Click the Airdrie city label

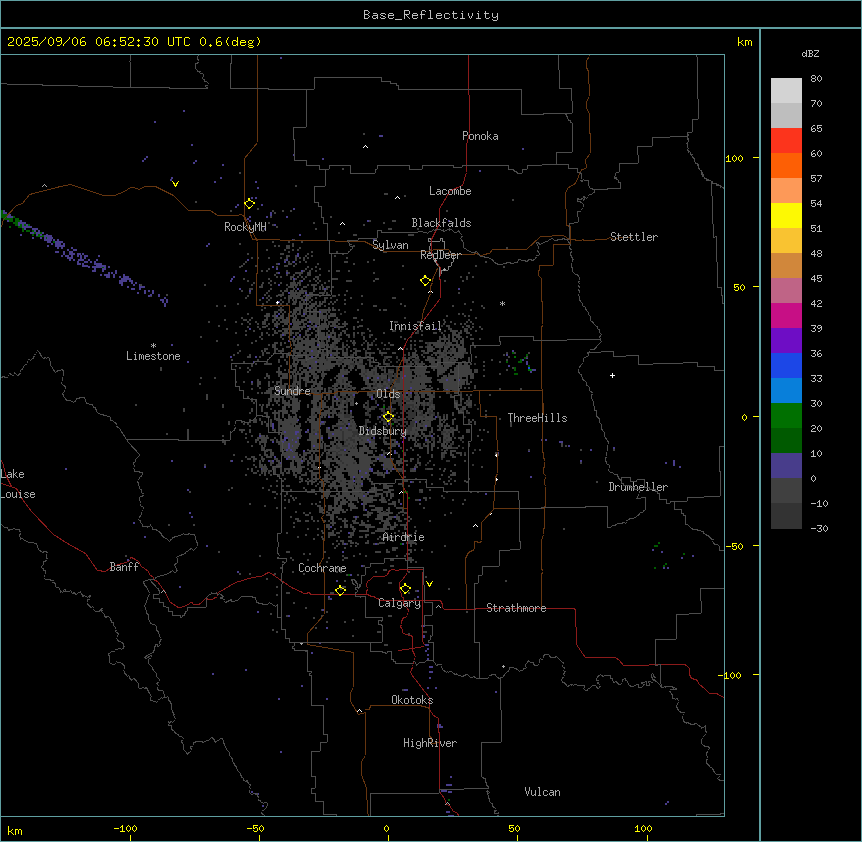pyautogui.click(x=403, y=537)
